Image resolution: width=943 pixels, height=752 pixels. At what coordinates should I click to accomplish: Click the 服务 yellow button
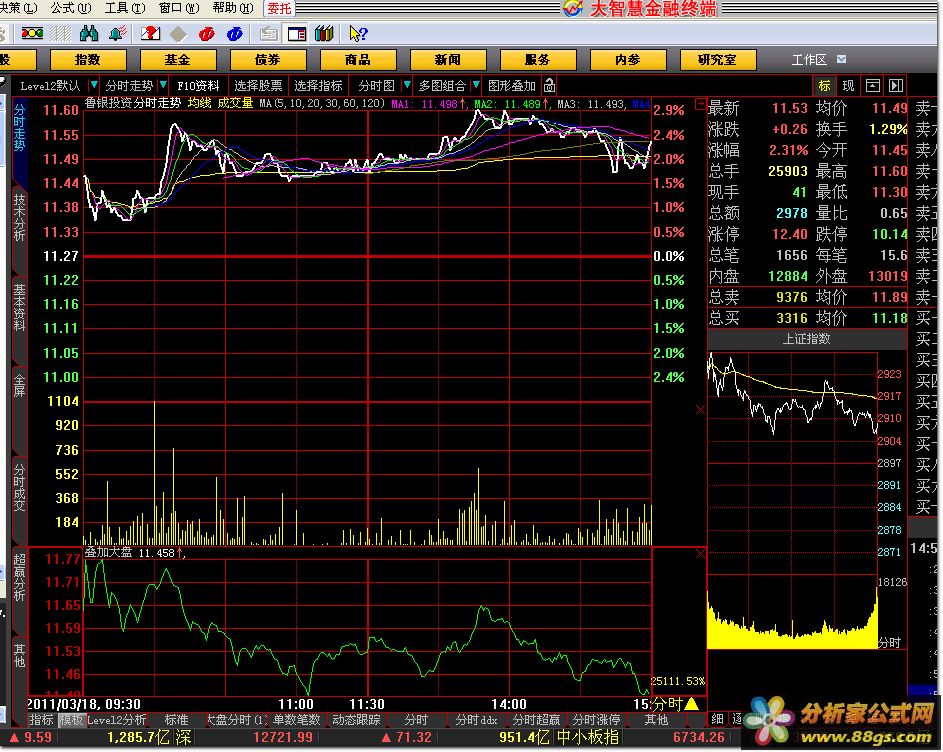point(538,60)
